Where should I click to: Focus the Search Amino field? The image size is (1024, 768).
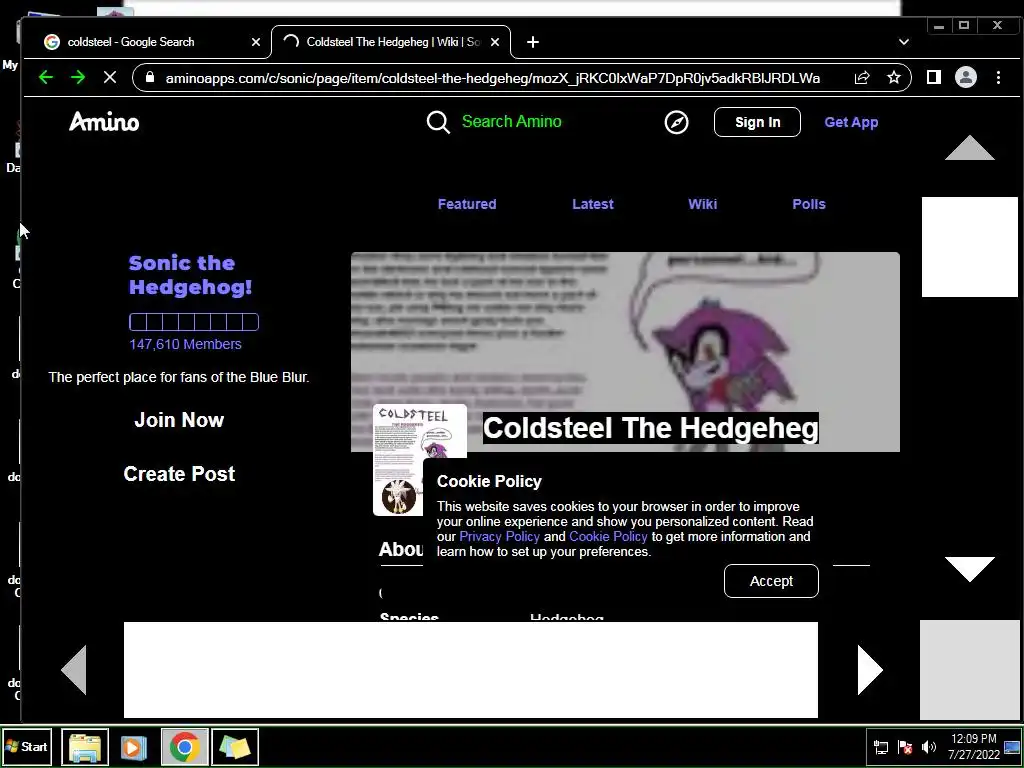click(x=511, y=121)
